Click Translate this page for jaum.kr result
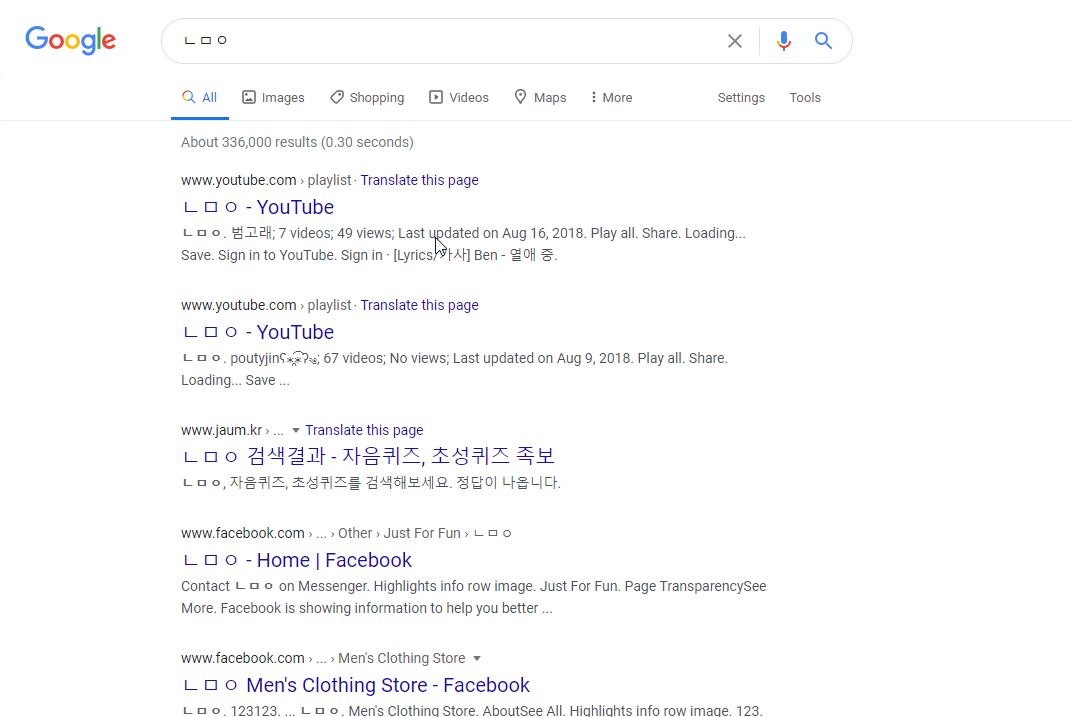This screenshot has width=1073, height=717. point(364,430)
